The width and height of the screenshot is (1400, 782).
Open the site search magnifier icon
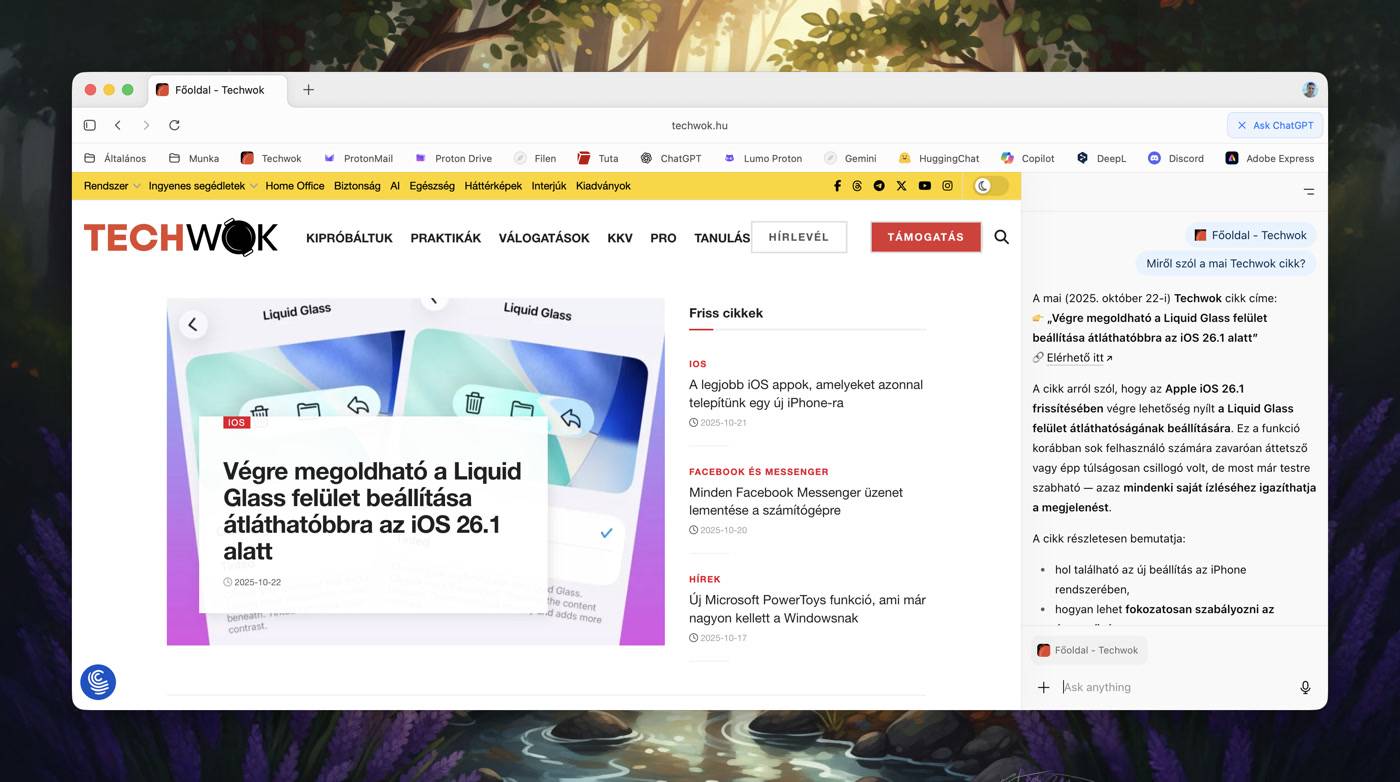[x=1001, y=237]
